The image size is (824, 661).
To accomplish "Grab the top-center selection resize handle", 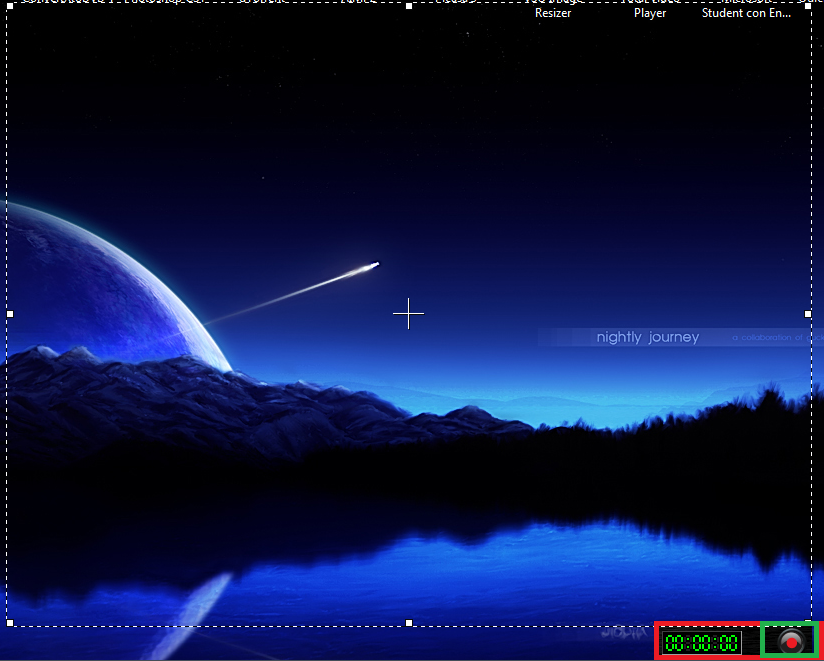I will pyautogui.click(x=410, y=6).
